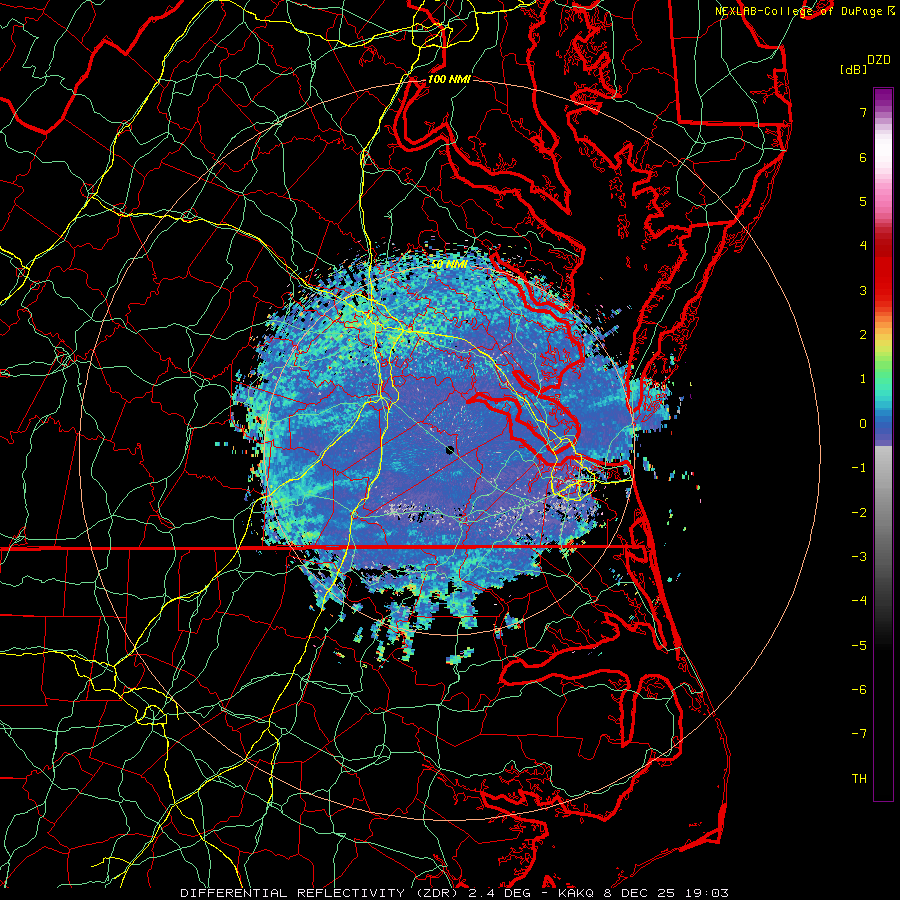Image resolution: width=900 pixels, height=900 pixels.
Task: Click the -6 scale value
Action: 859,690
